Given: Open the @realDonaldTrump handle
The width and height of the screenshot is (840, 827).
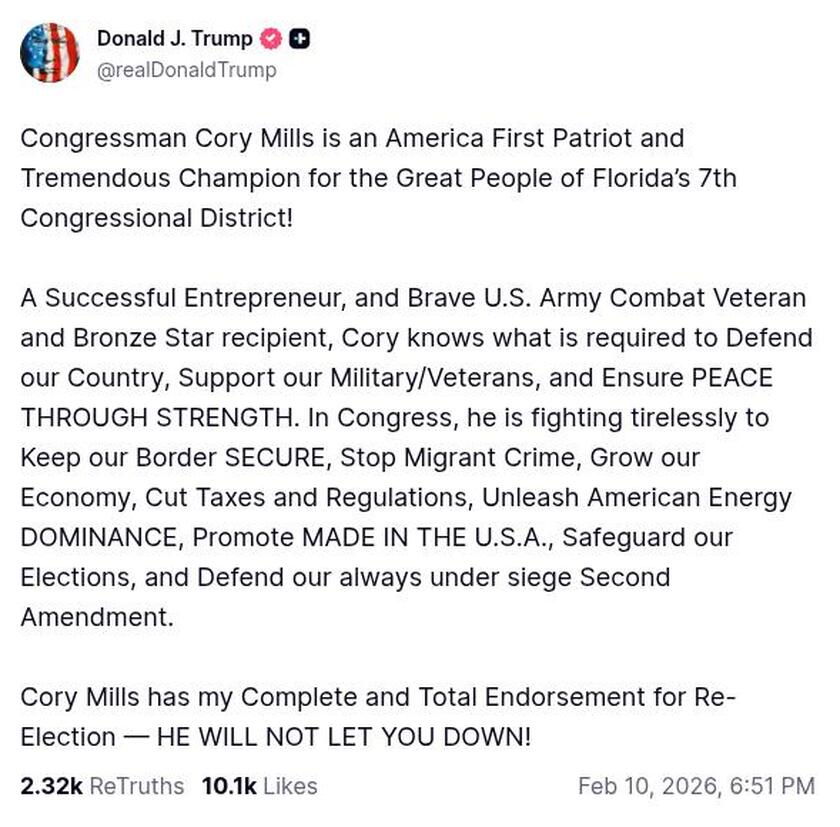Looking at the screenshot, I should 189,70.
